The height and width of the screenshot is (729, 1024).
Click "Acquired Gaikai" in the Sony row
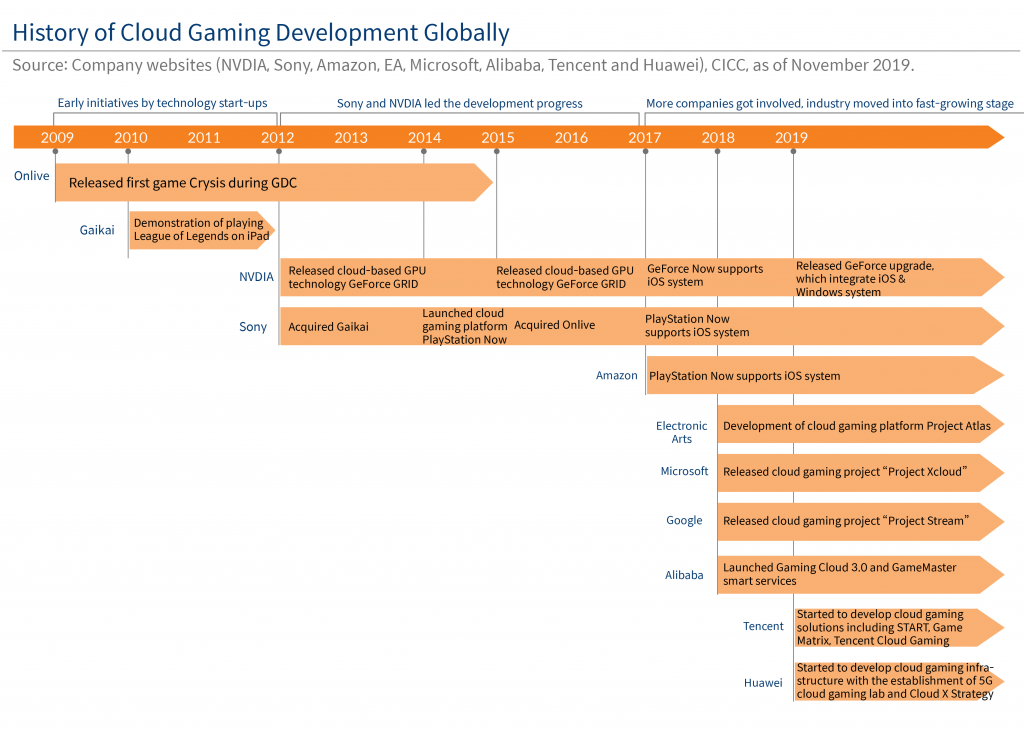pyautogui.click(x=328, y=327)
